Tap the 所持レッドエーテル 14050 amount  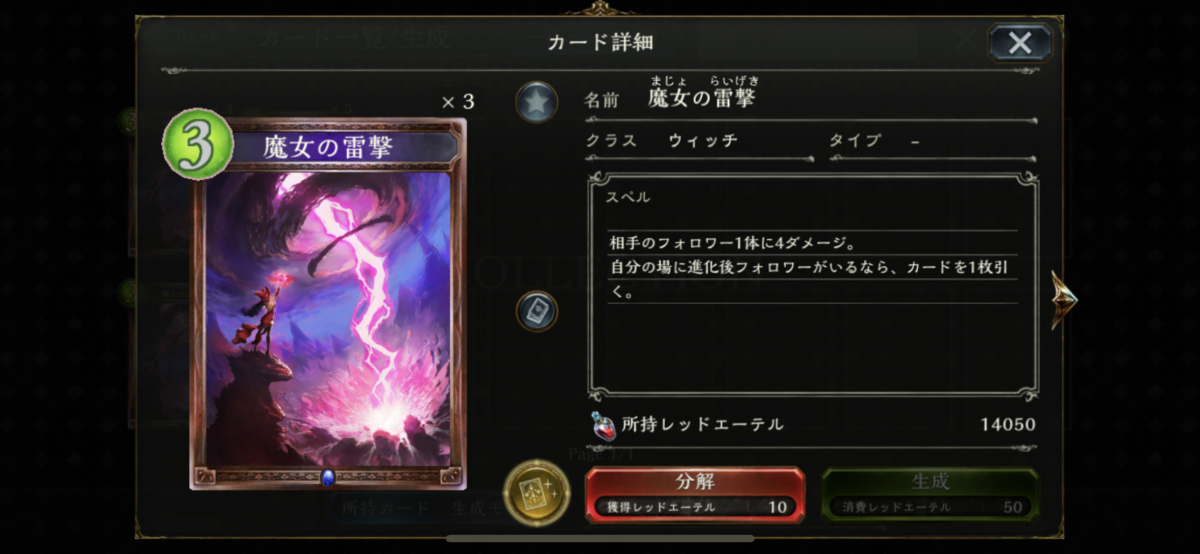1008,425
